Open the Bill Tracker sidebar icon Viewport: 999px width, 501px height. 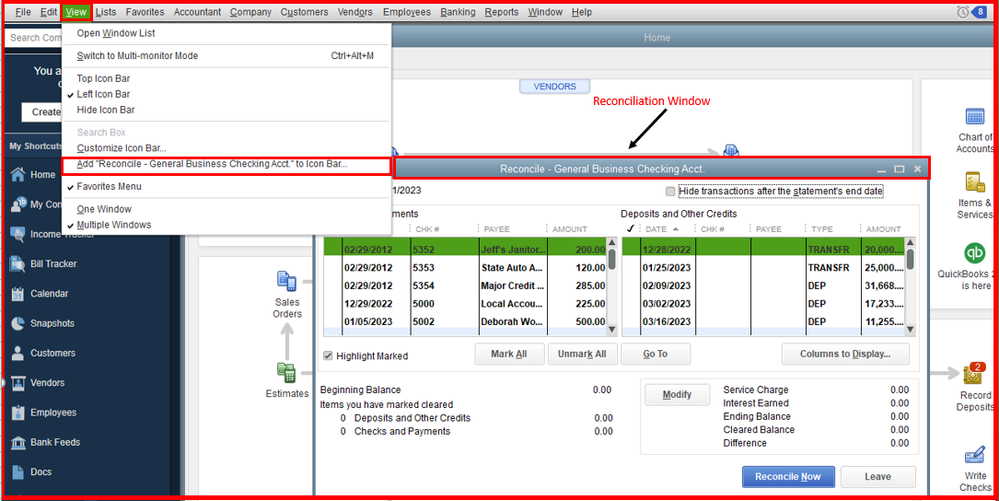[x=18, y=263]
